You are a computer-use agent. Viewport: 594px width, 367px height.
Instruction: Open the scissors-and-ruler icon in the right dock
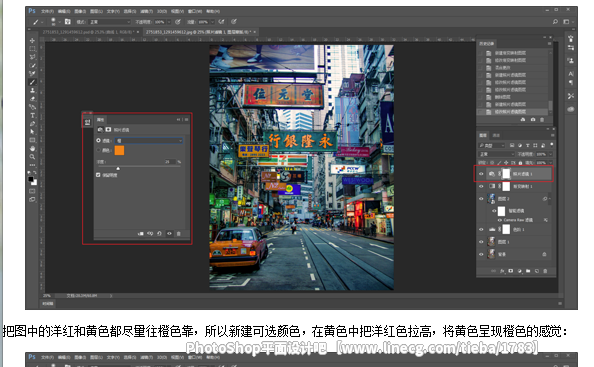pyautogui.click(x=571, y=96)
